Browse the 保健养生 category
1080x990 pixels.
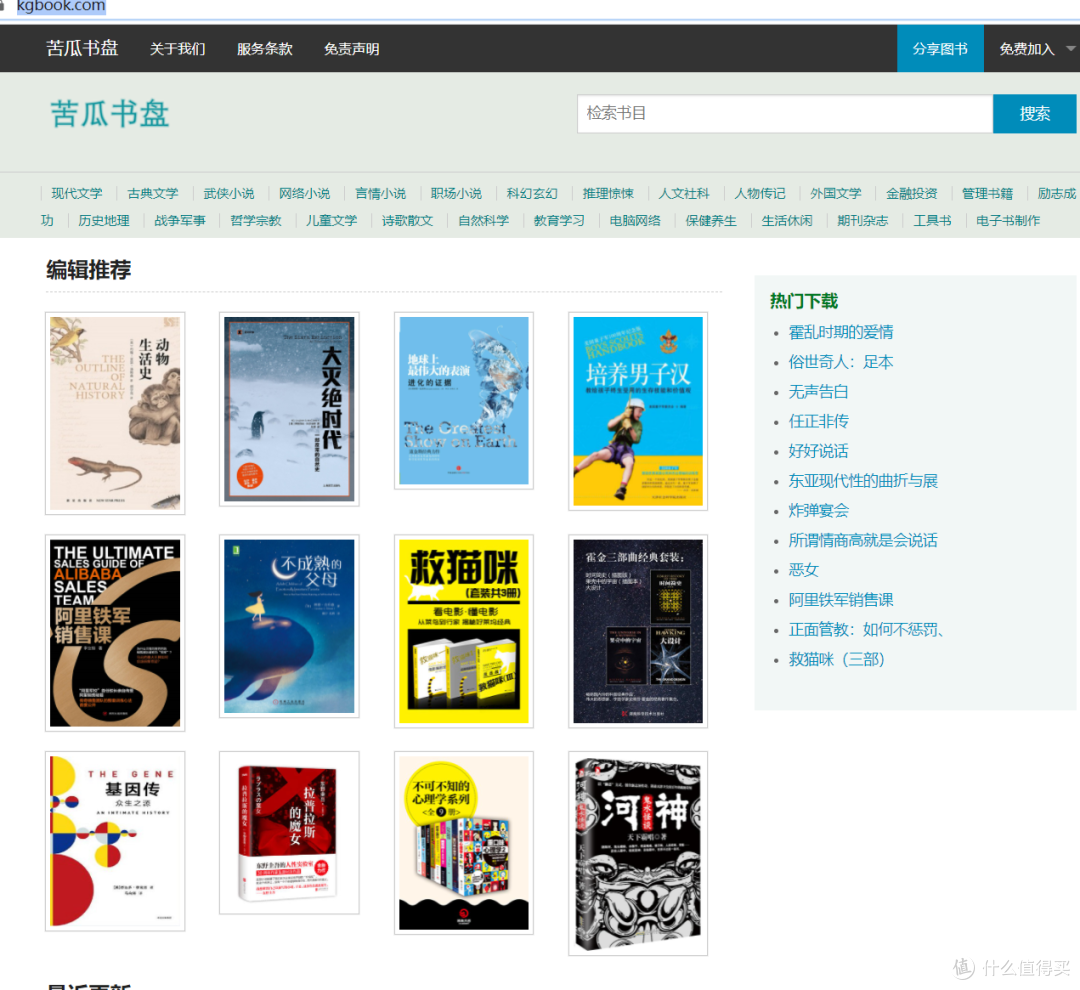[x=711, y=220]
